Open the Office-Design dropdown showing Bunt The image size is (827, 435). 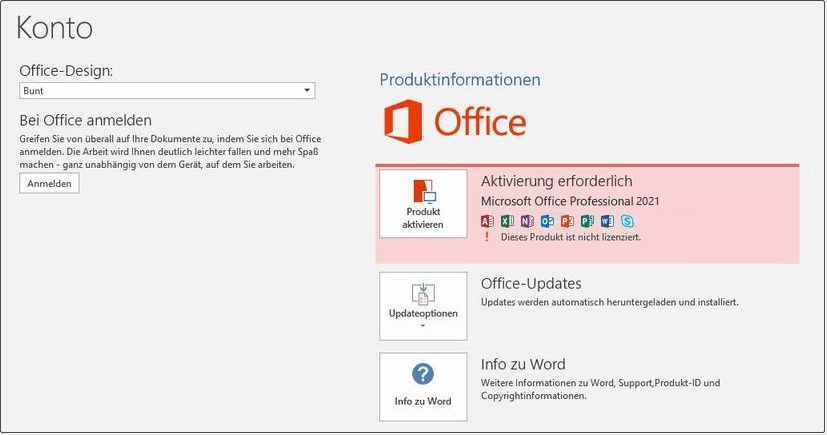point(167,91)
